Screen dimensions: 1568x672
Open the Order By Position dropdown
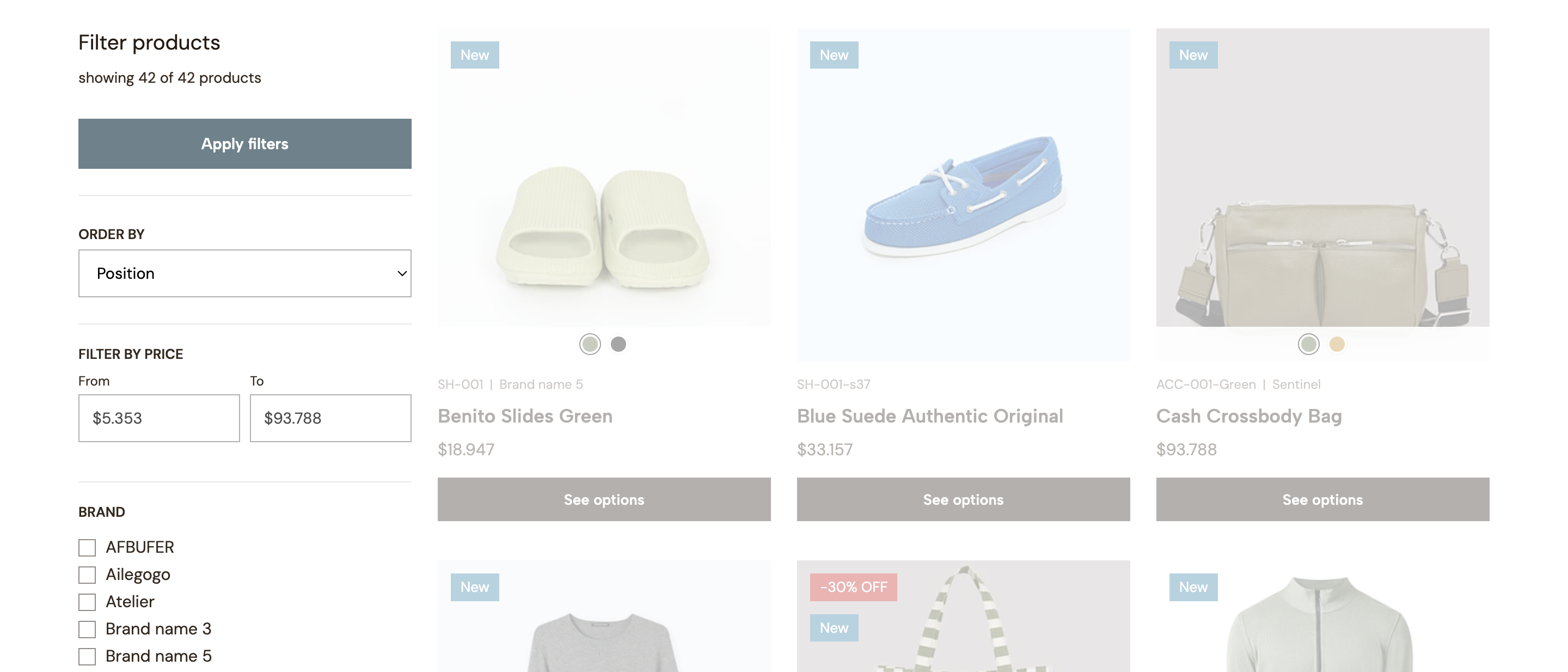tap(244, 273)
